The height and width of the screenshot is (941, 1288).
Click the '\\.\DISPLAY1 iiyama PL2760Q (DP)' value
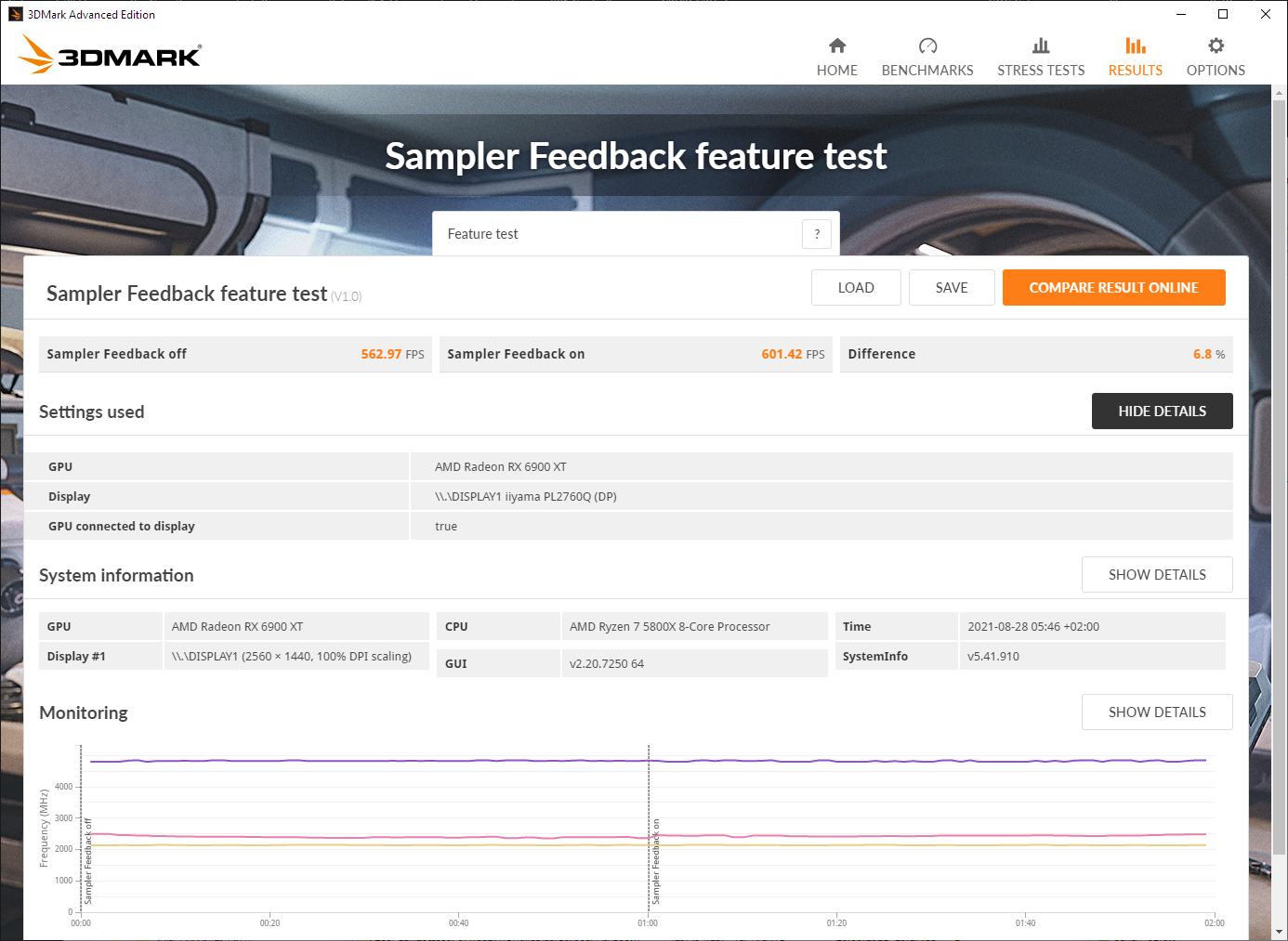coord(526,497)
